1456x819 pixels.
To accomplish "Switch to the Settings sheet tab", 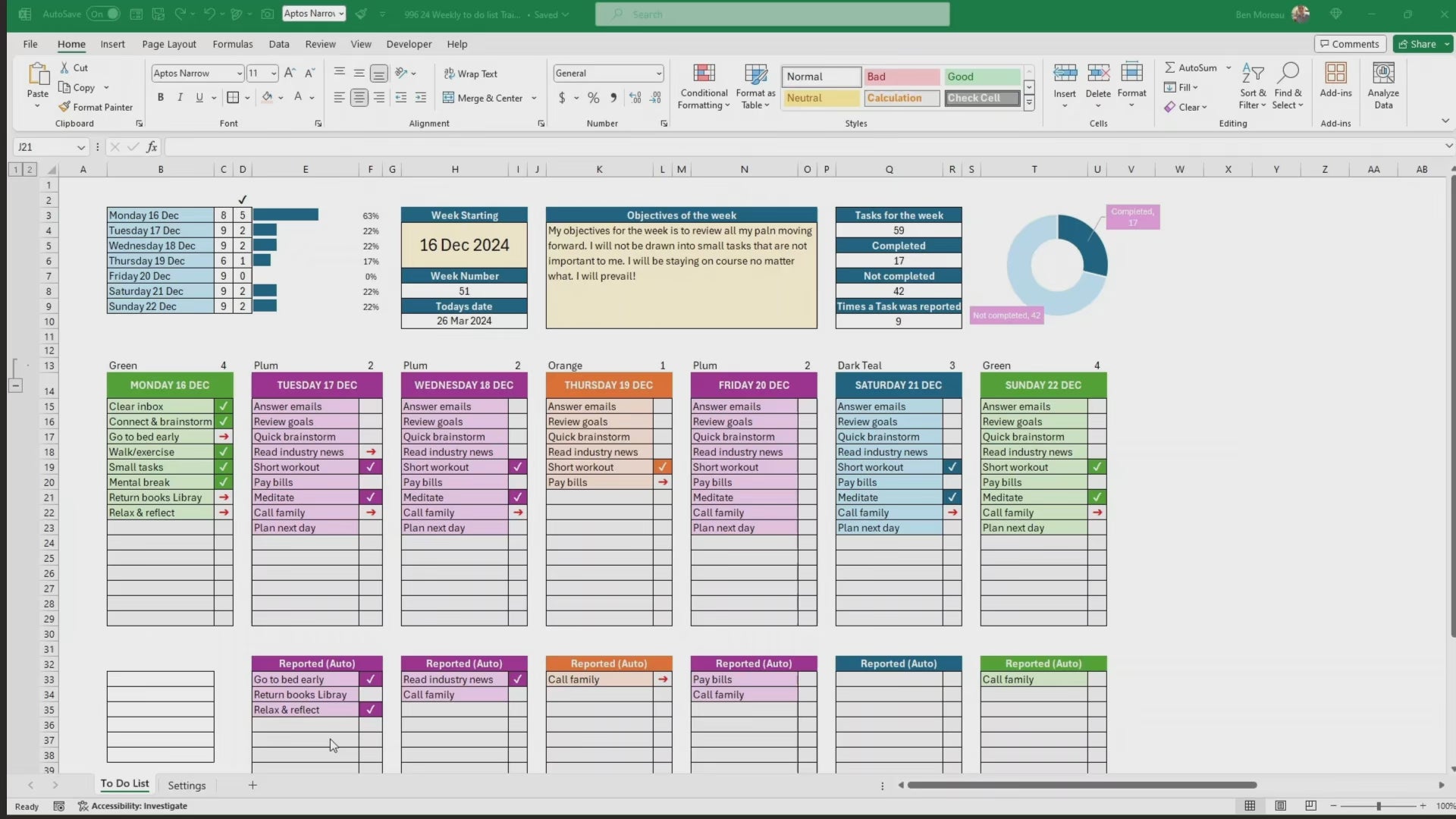I will pos(187,786).
